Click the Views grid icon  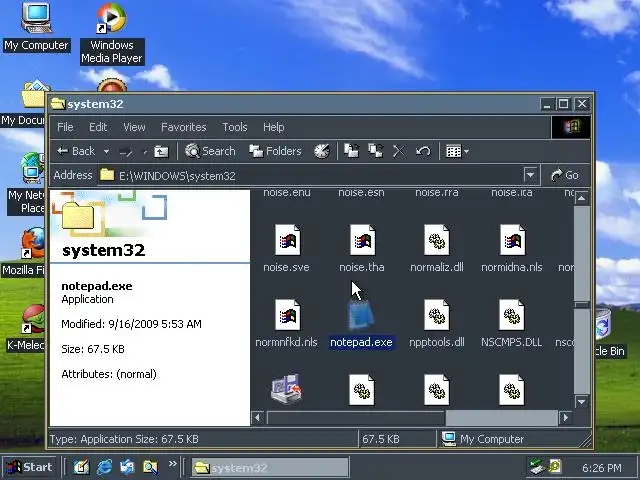tap(453, 151)
